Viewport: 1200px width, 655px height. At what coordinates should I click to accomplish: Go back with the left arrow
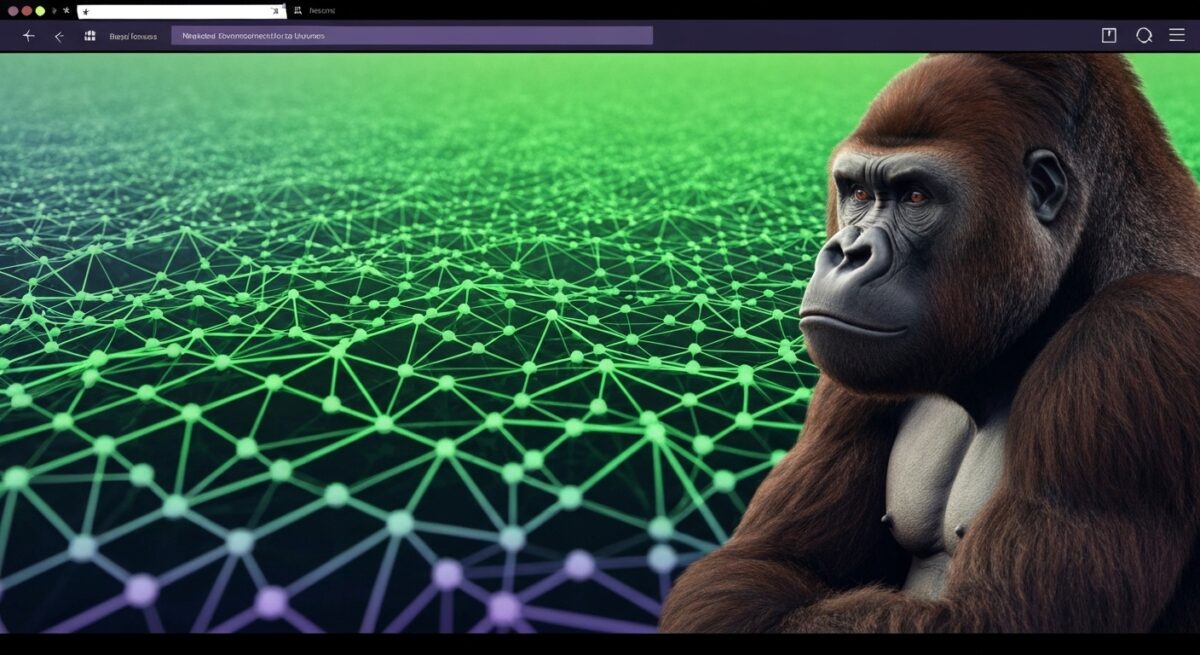(x=59, y=36)
